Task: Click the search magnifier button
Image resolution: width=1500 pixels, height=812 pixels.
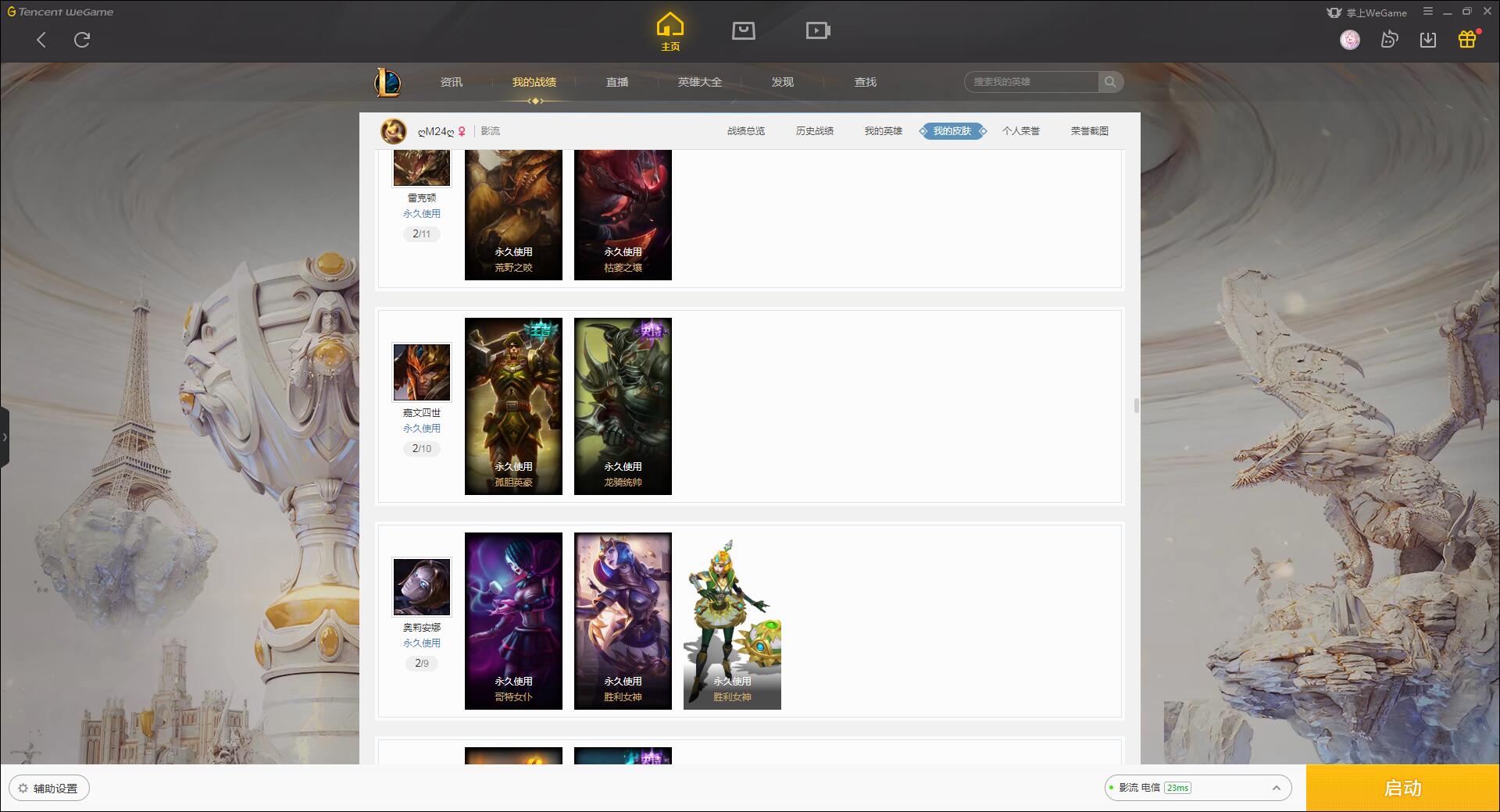Action: pos(1110,82)
